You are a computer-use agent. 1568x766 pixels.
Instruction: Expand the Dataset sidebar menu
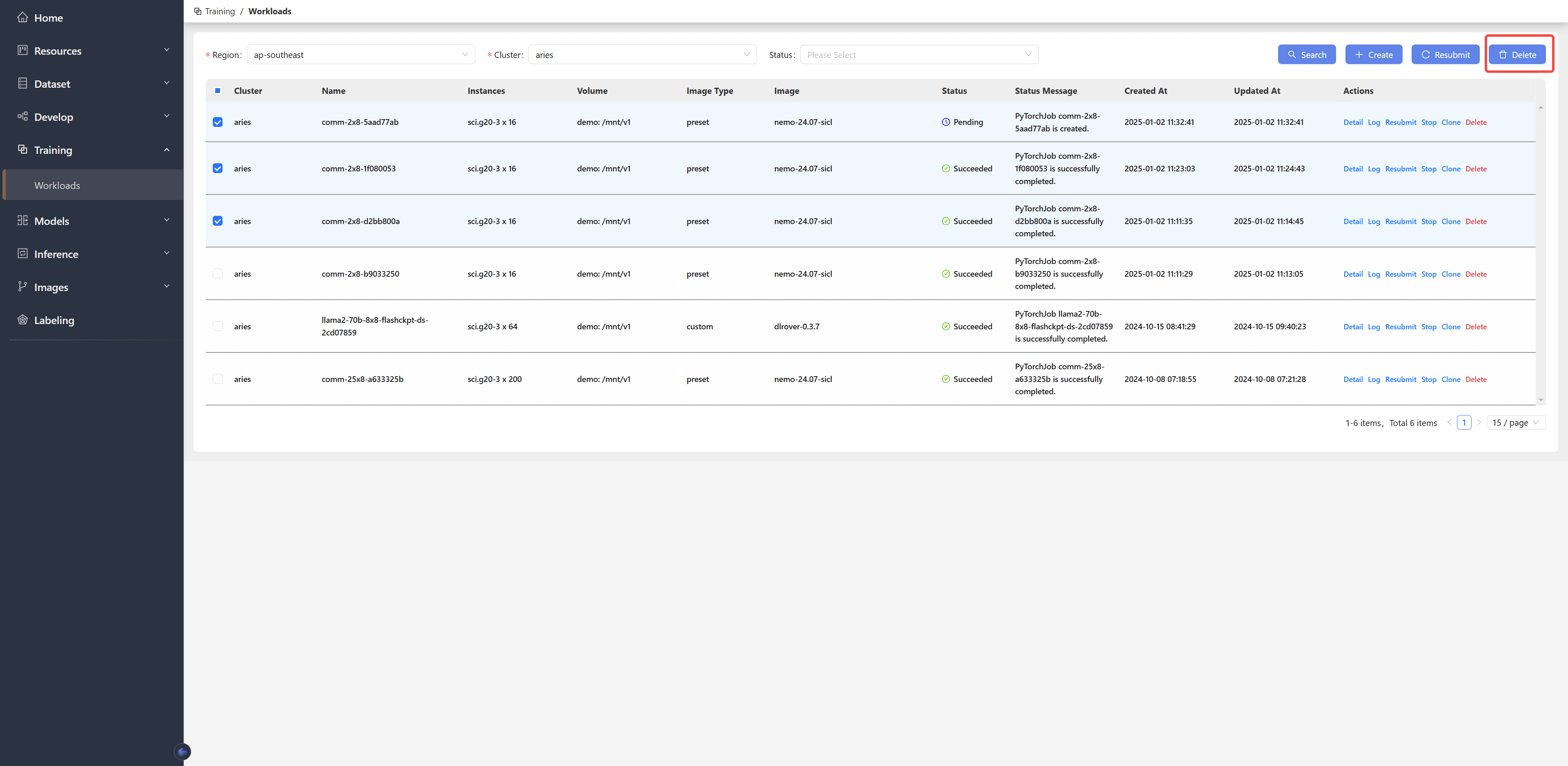93,84
